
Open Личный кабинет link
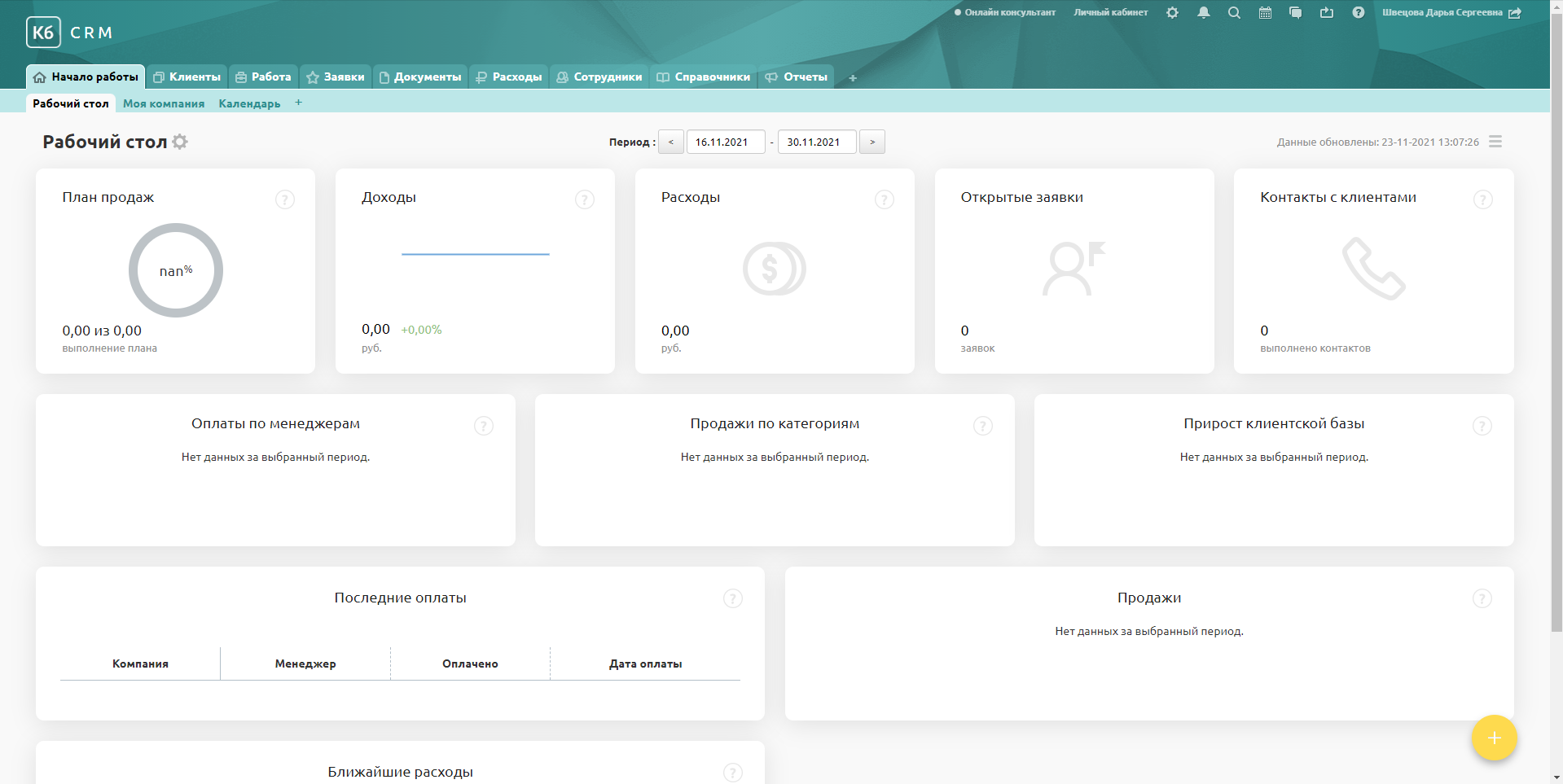pos(1111,12)
